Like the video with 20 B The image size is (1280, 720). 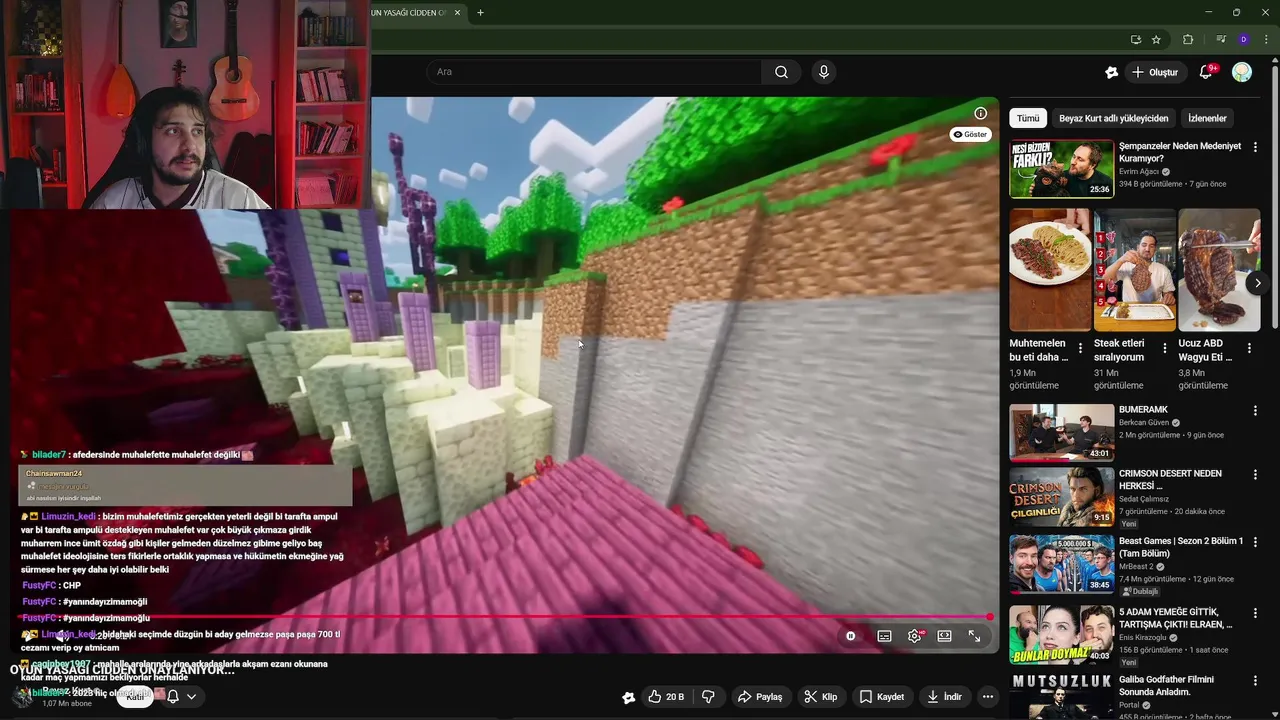point(666,697)
